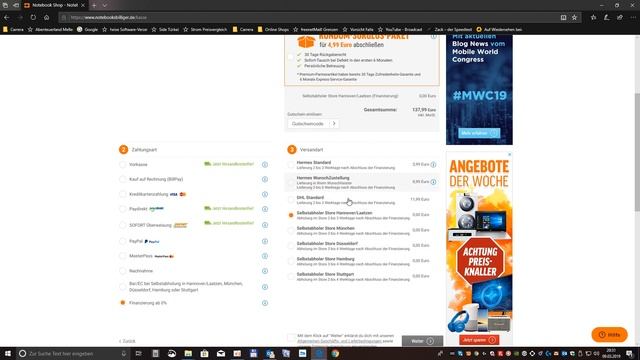640x360 pixels.
Task: Select Vorkasse payment method
Action: click(x=122, y=164)
